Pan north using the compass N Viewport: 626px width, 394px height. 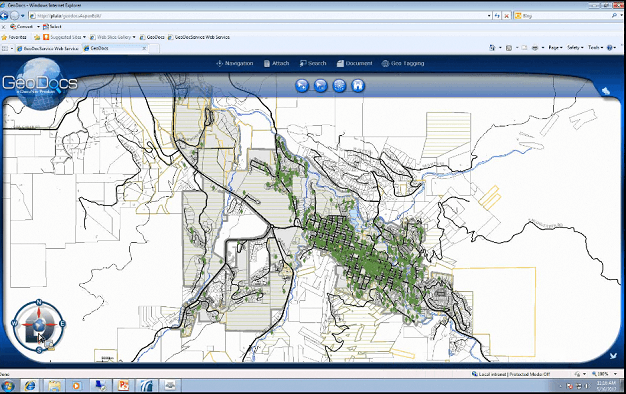tap(39, 302)
